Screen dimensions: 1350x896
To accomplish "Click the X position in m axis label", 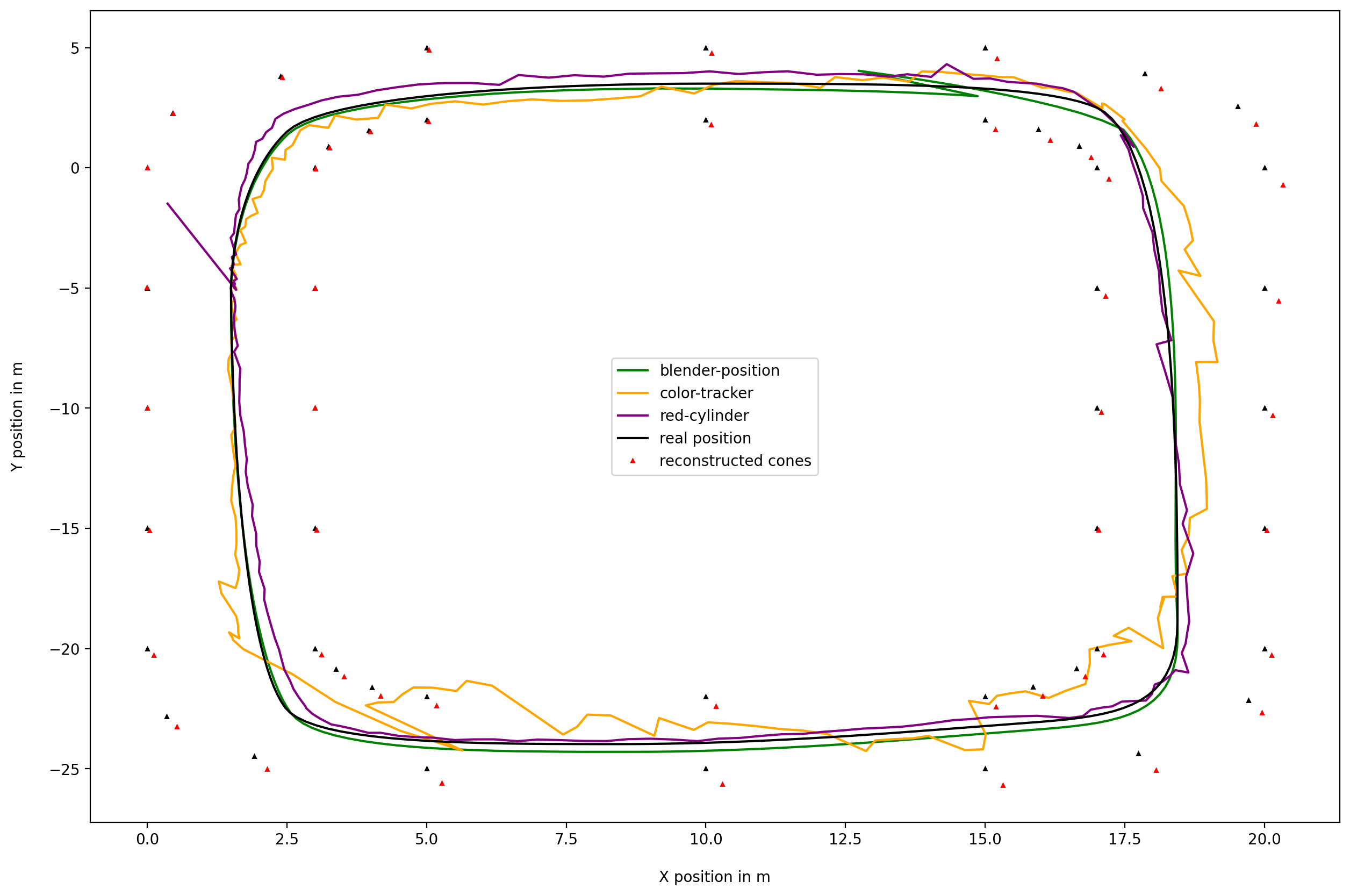I will pos(714,877).
